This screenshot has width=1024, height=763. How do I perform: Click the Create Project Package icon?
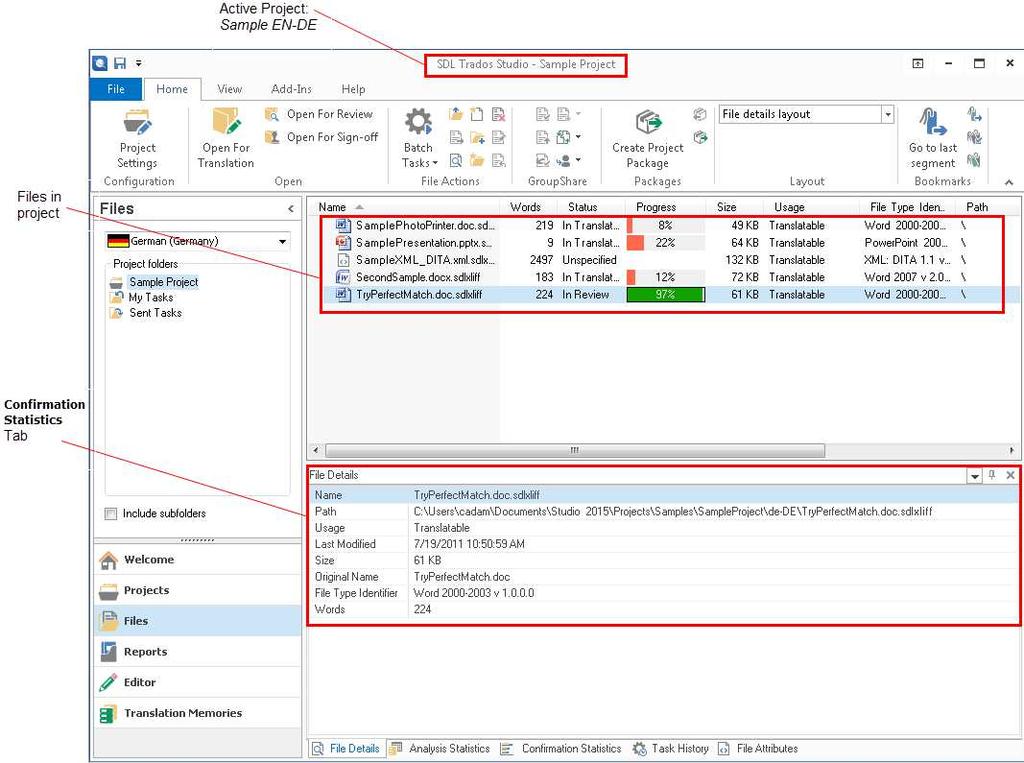tap(648, 123)
